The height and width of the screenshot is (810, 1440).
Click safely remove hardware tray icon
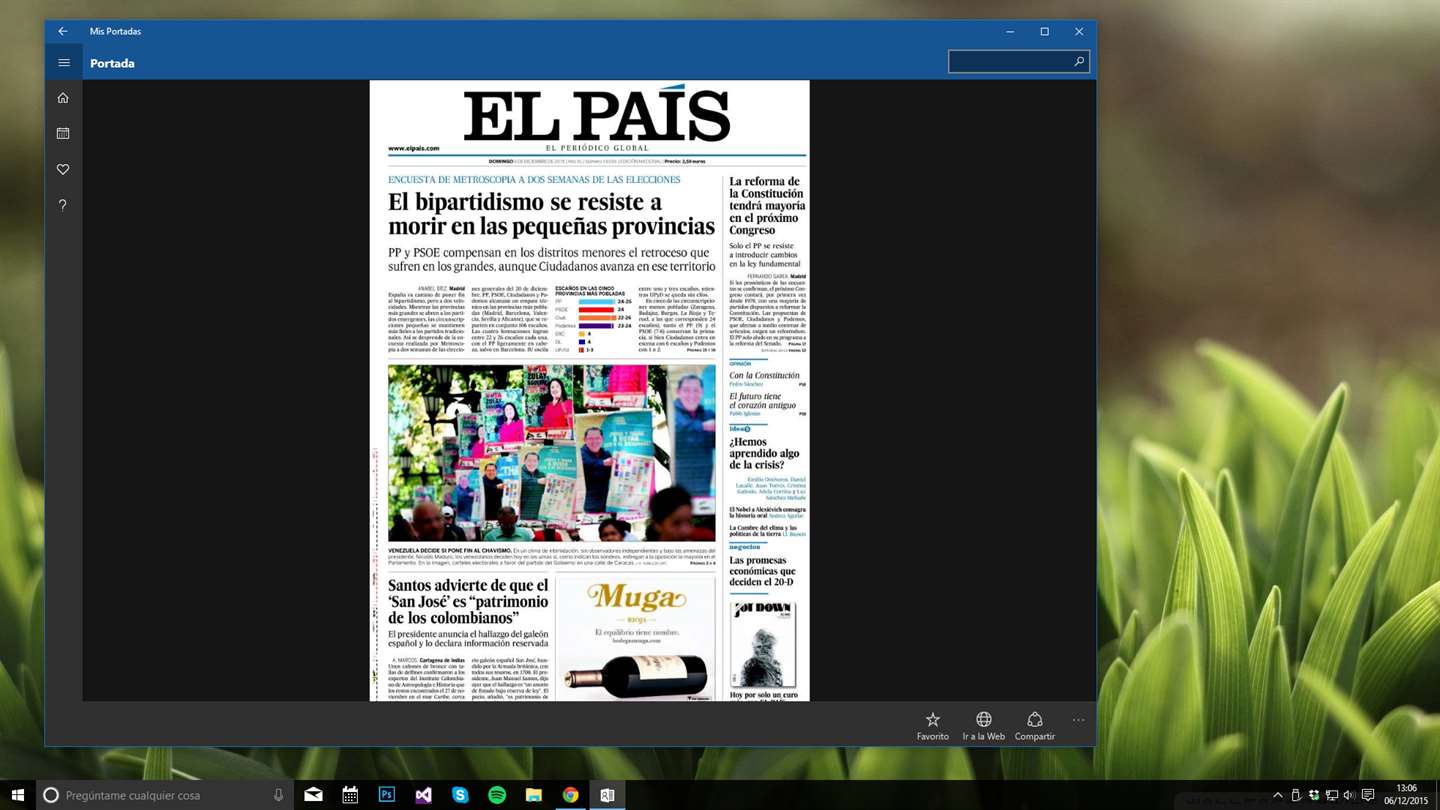pyautogui.click(x=1296, y=795)
